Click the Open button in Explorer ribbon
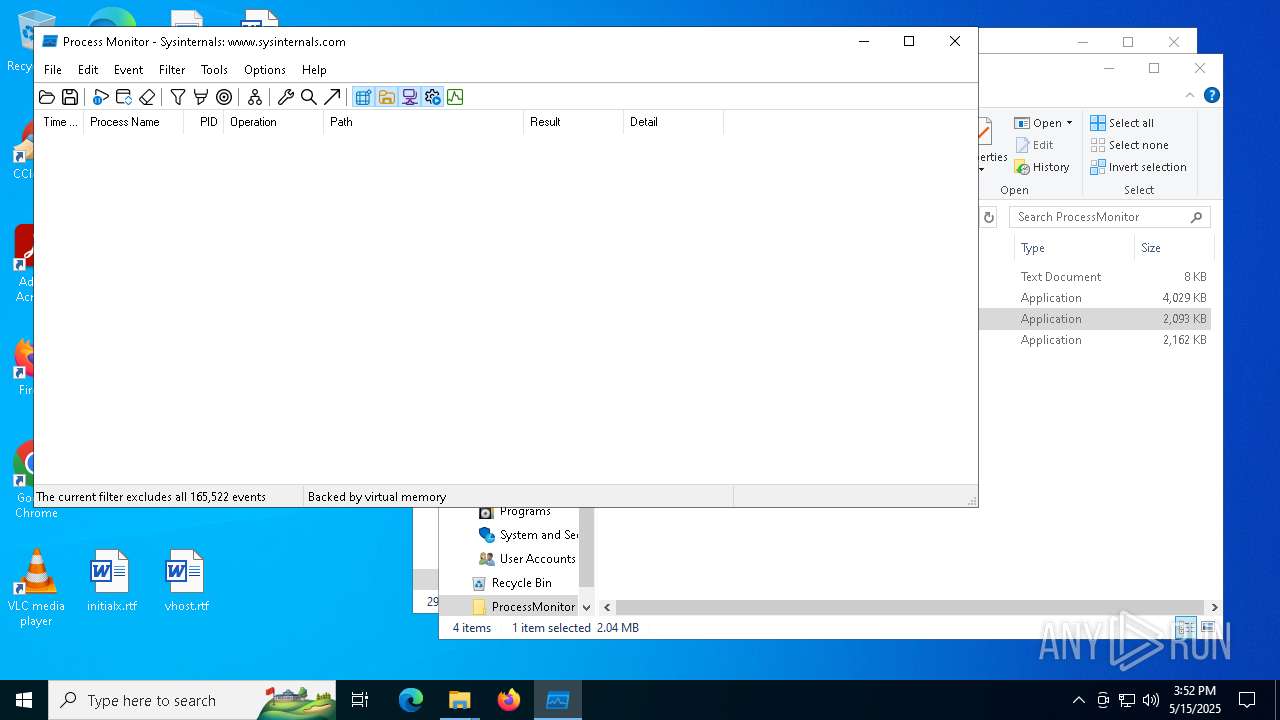Viewport: 1280px width, 720px height. tap(1037, 123)
